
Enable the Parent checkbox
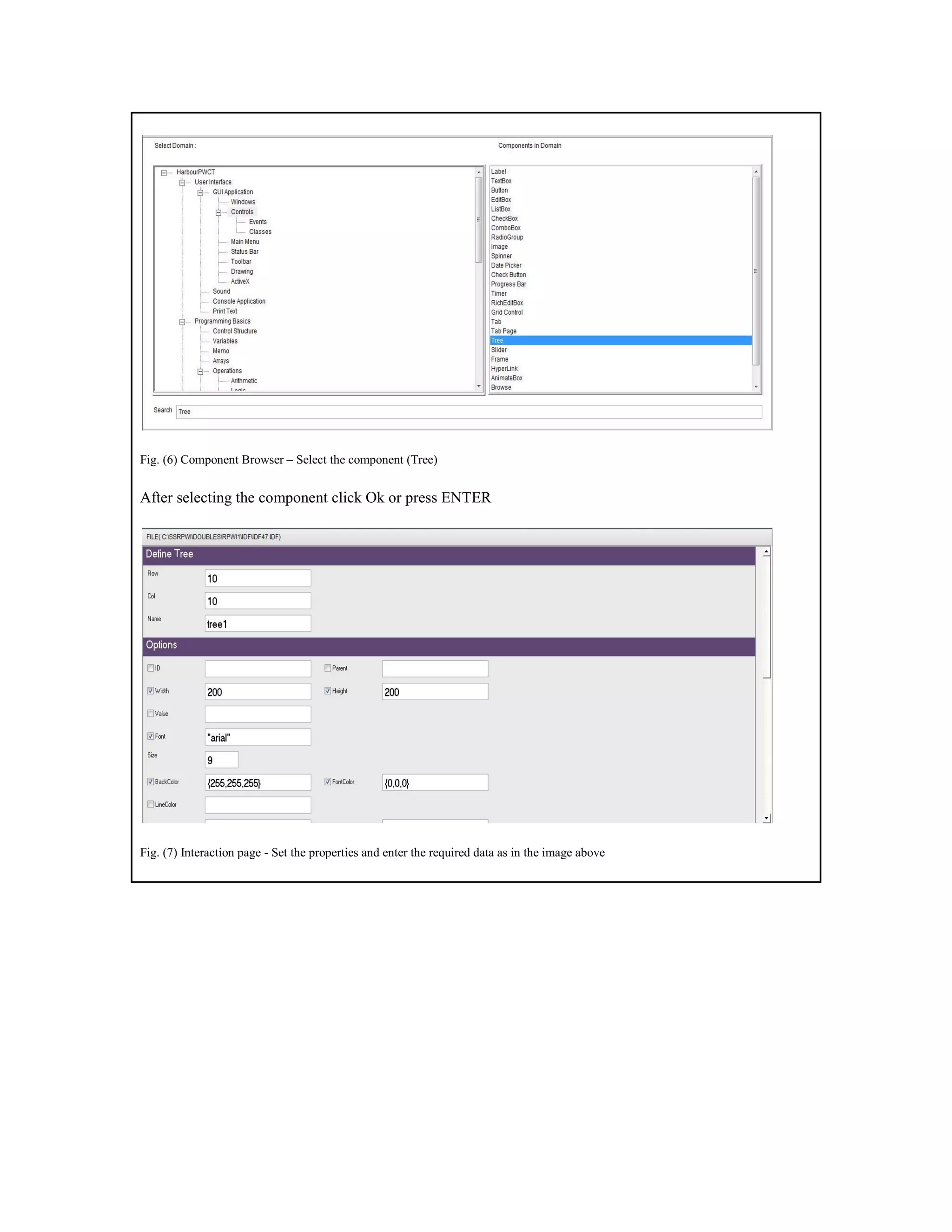[328, 668]
